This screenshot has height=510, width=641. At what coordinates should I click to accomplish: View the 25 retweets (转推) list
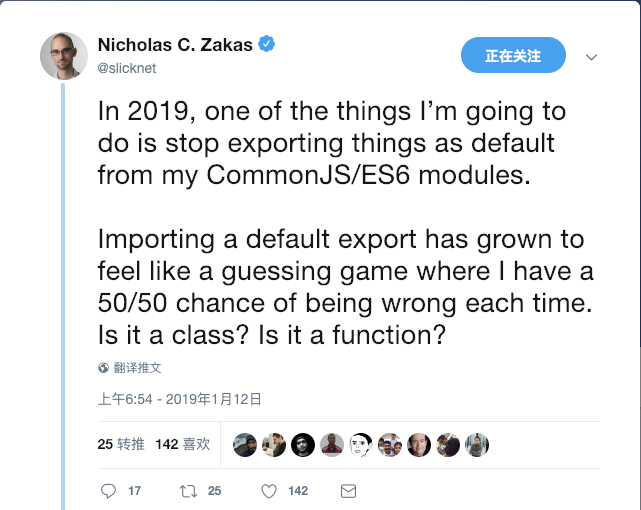[121, 444]
